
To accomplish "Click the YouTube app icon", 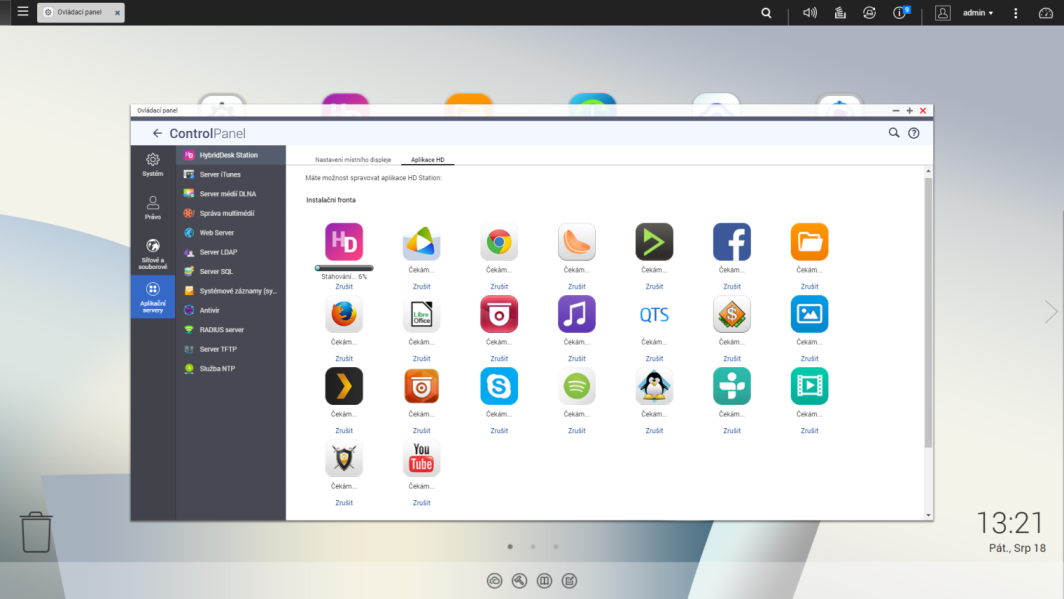I will [421, 459].
